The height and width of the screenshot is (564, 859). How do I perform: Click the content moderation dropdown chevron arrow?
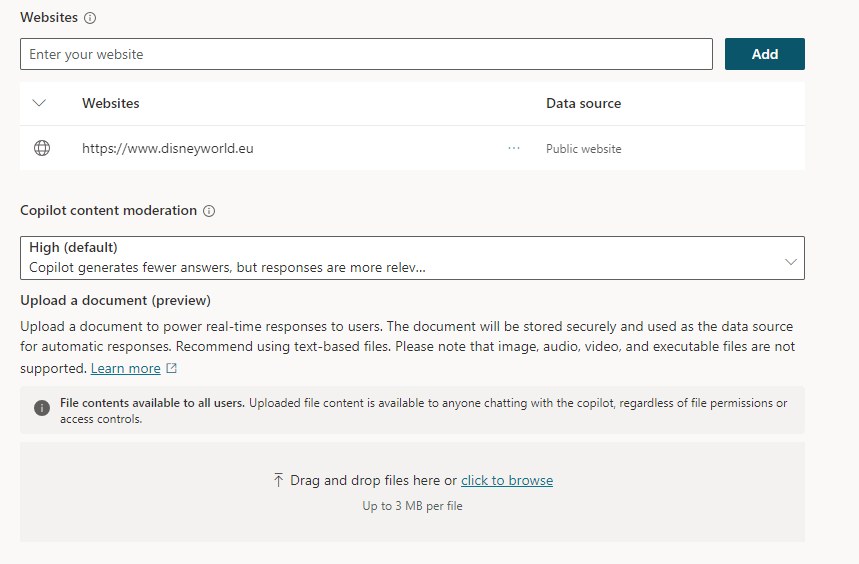(x=791, y=262)
